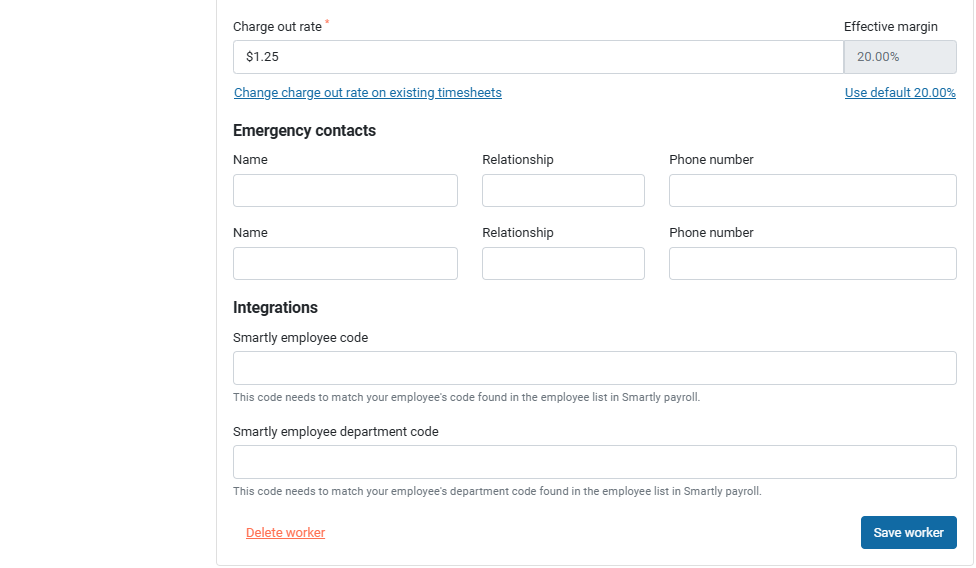Select the first emergency contact Relationship field

pyautogui.click(x=563, y=191)
